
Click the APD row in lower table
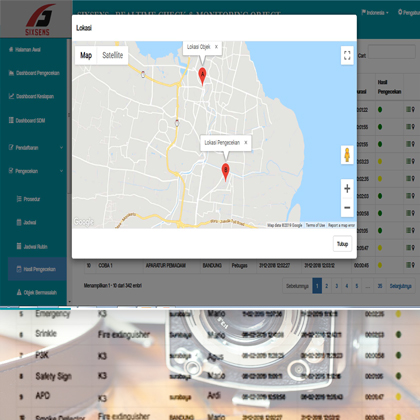point(210,397)
